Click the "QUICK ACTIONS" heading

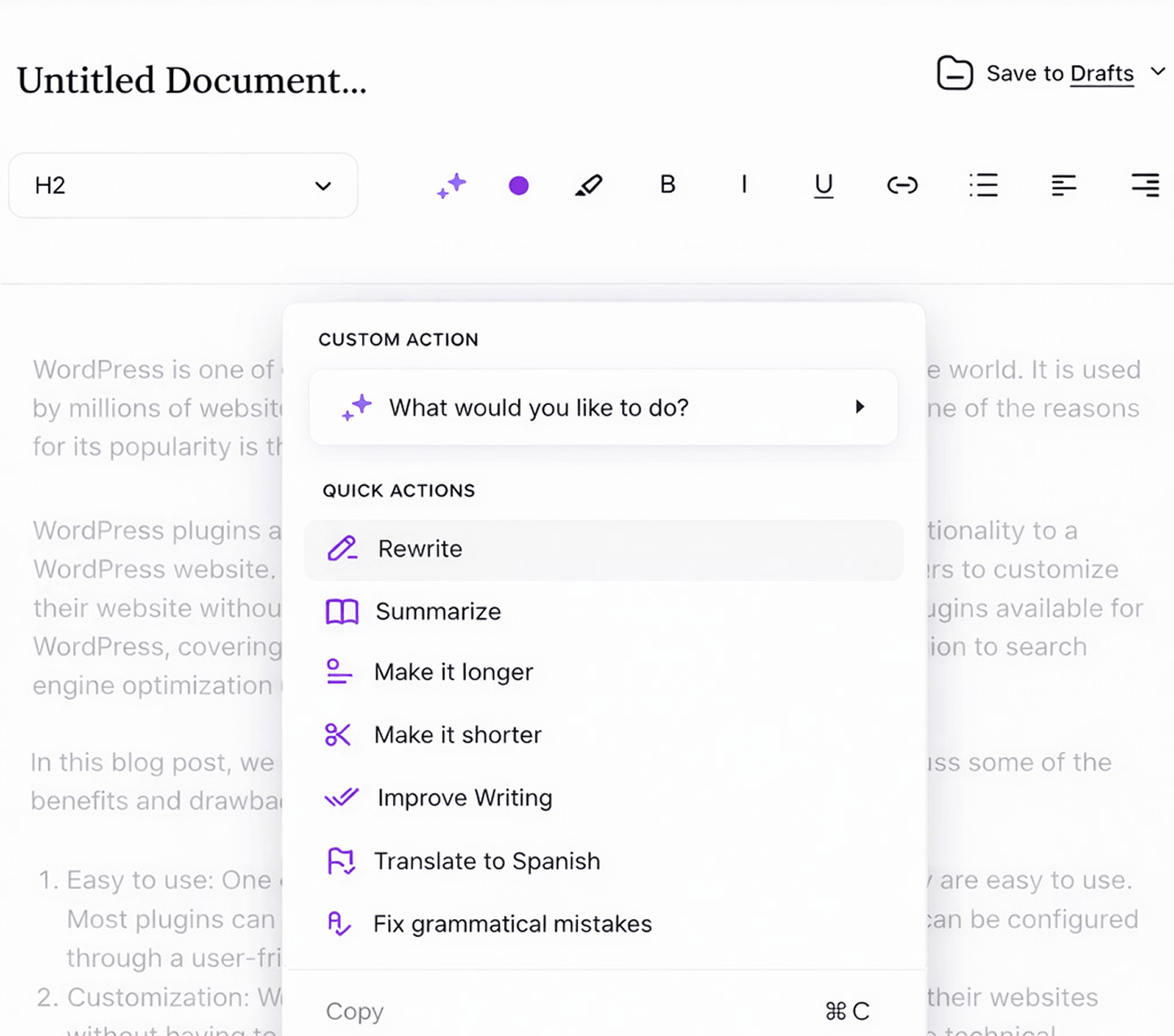tap(399, 490)
